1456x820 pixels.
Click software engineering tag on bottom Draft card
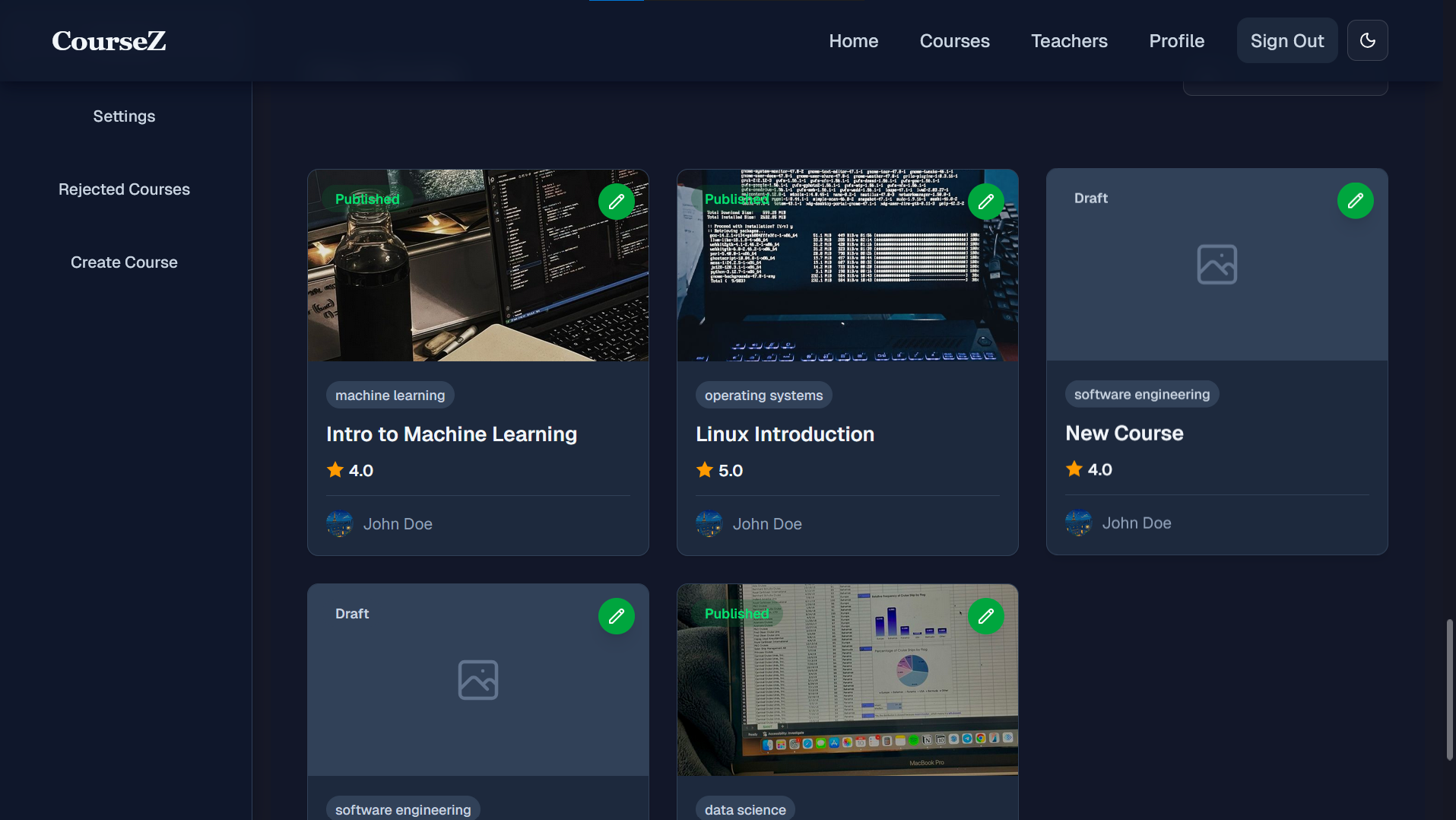point(403,809)
